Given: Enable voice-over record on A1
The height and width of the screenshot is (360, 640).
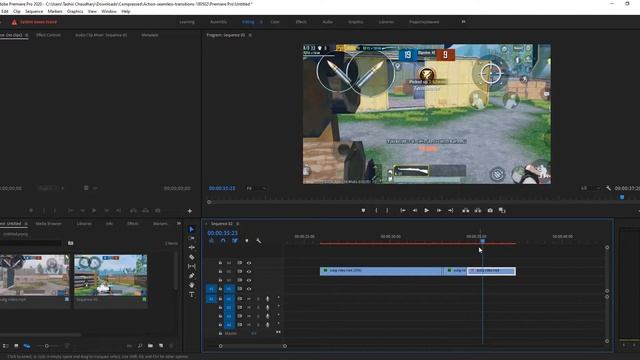Looking at the screenshot, I should pos(268,299).
